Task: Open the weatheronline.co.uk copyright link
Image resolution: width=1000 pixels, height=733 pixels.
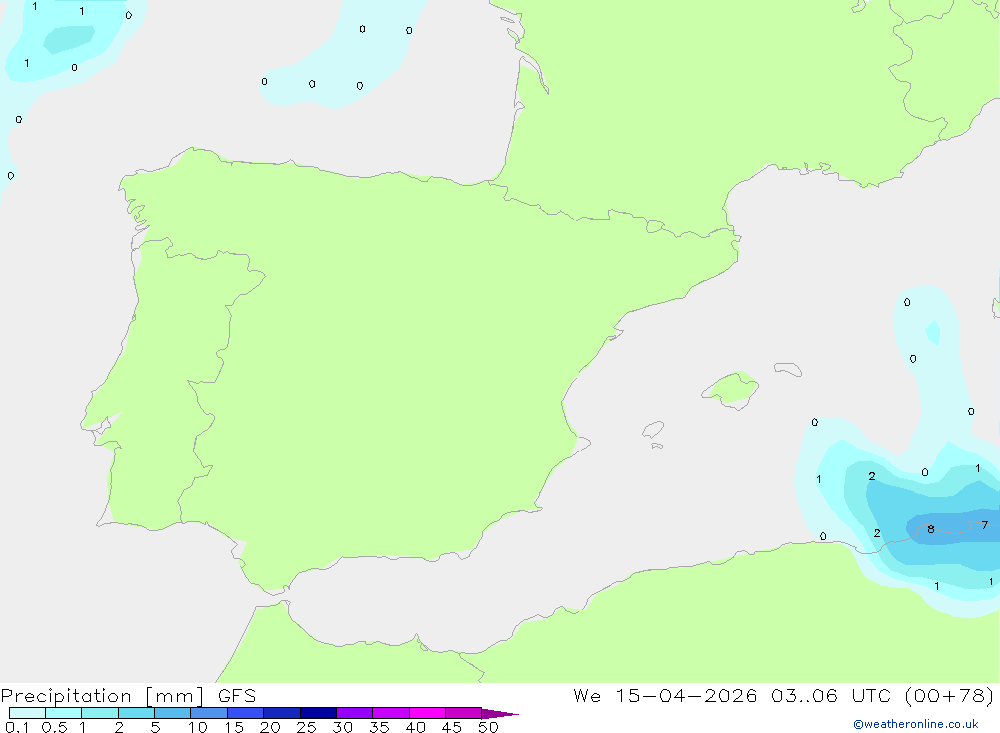Action: coord(916,724)
